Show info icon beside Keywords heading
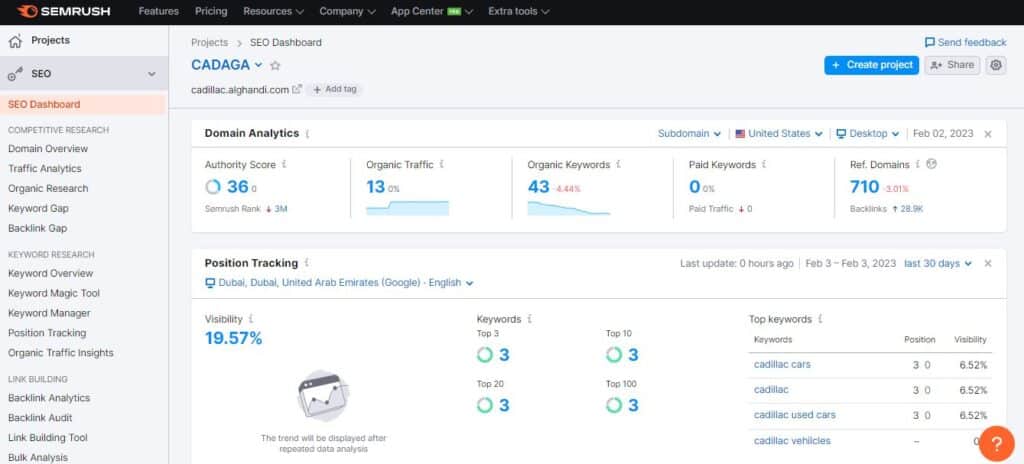 (x=529, y=319)
